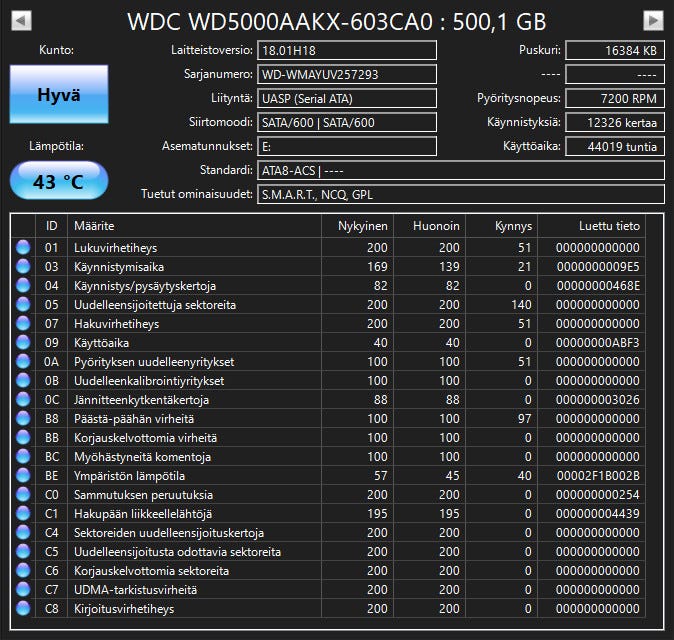The height and width of the screenshot is (640, 674).
Task: Select raw value 00000000ABF3
Action: (x=598, y=343)
